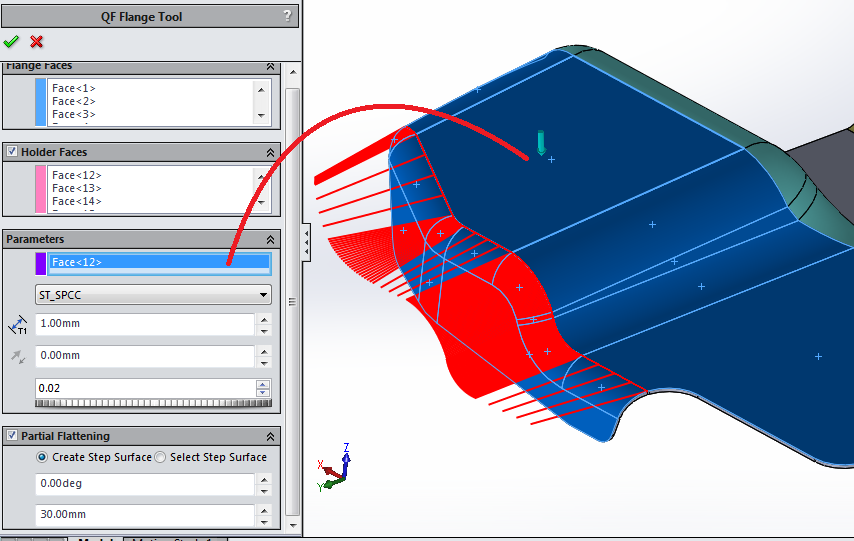Click the T1 thickness icon
The height and width of the screenshot is (541, 854).
coord(18,325)
